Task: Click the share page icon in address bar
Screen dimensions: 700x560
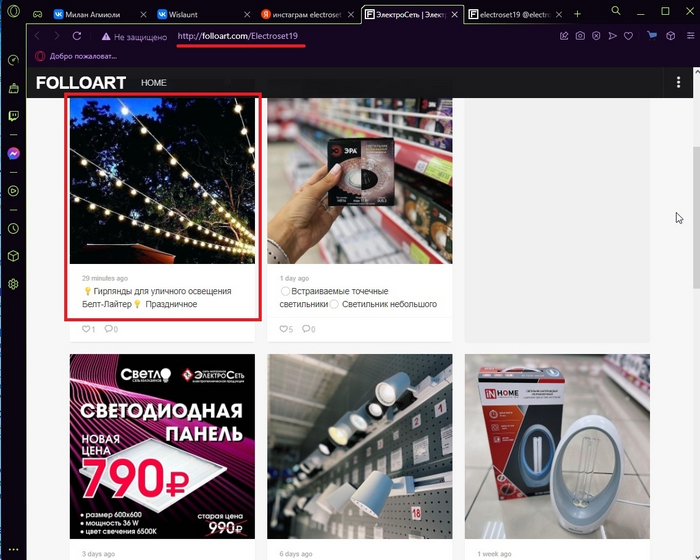Action: [564, 36]
